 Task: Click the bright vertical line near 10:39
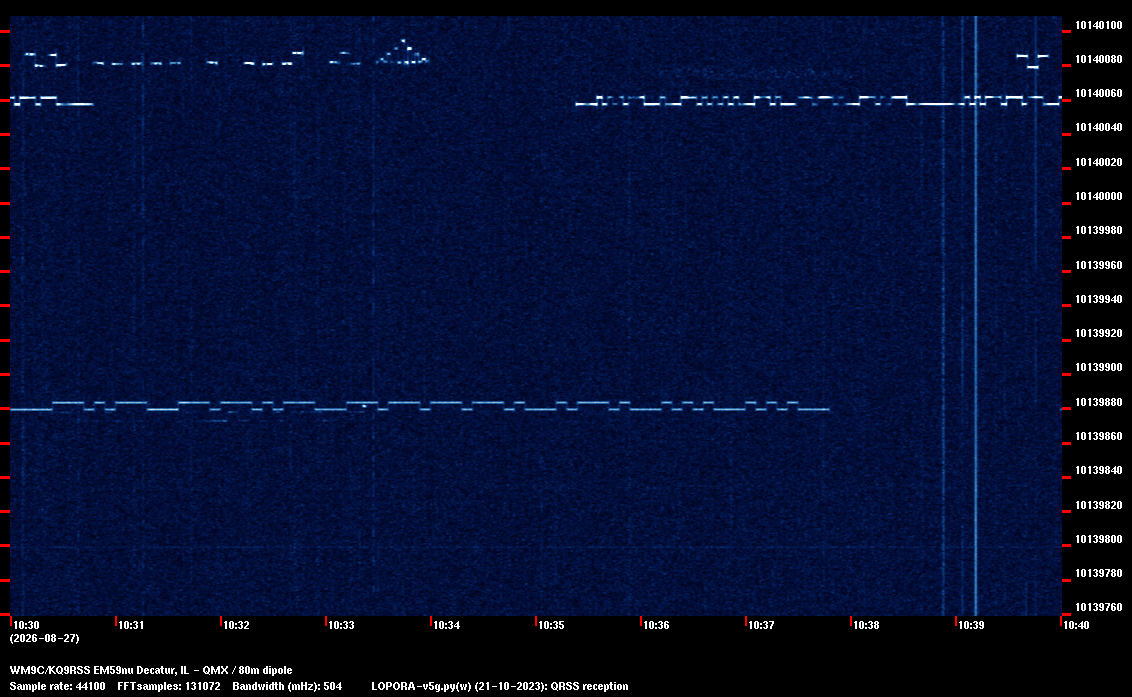pos(975,316)
